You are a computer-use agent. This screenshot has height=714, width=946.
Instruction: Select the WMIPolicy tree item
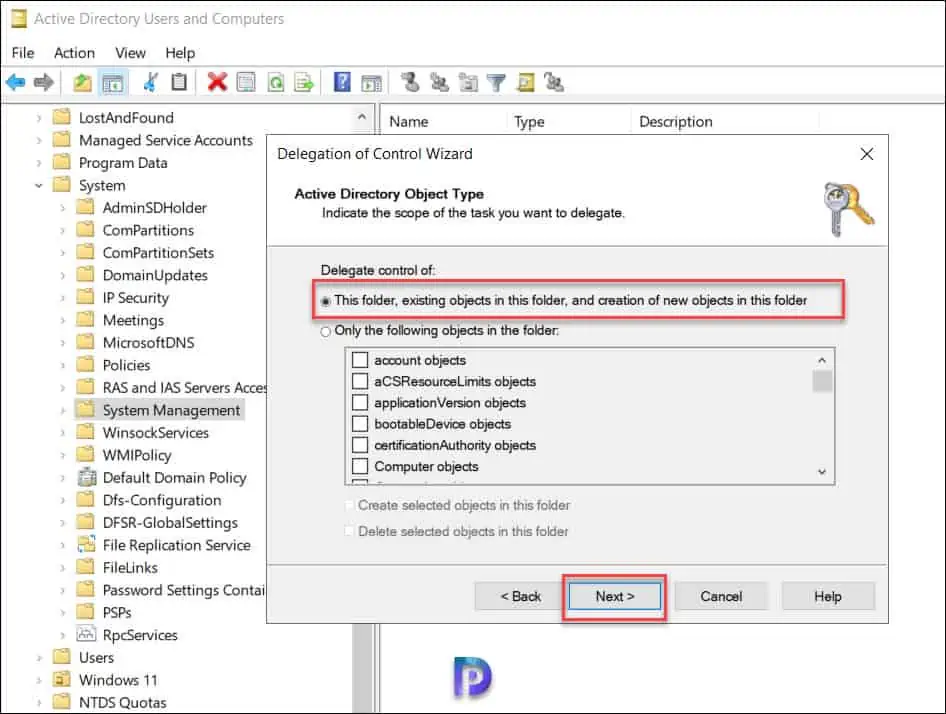(x=137, y=455)
